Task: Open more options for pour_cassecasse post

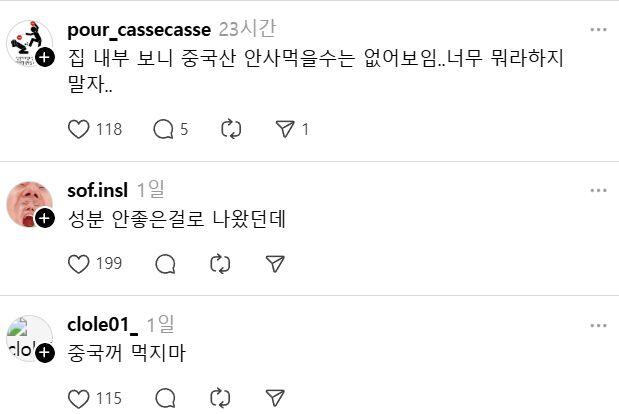Action: [x=598, y=29]
